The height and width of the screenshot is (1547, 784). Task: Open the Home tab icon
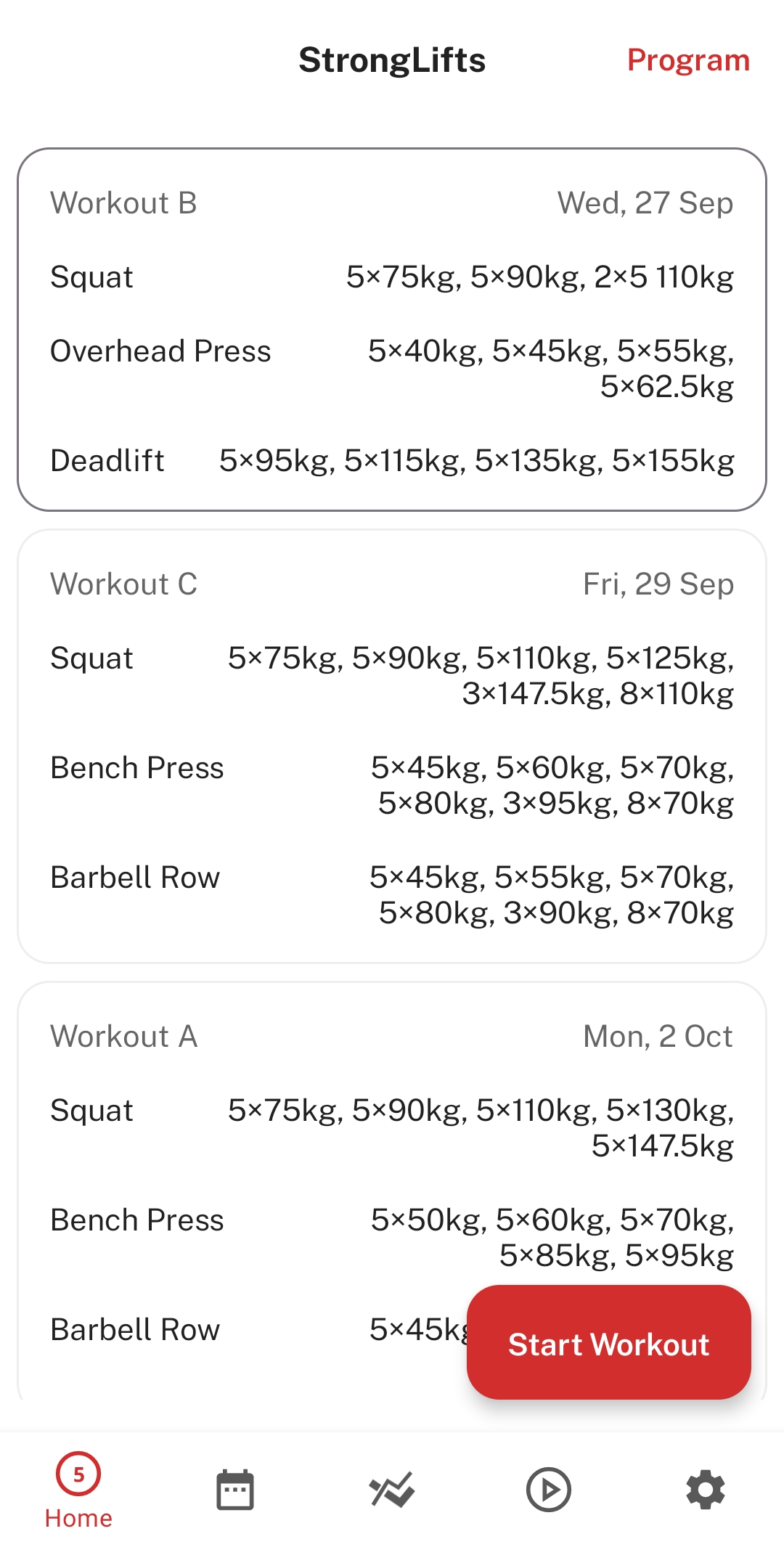78,1474
